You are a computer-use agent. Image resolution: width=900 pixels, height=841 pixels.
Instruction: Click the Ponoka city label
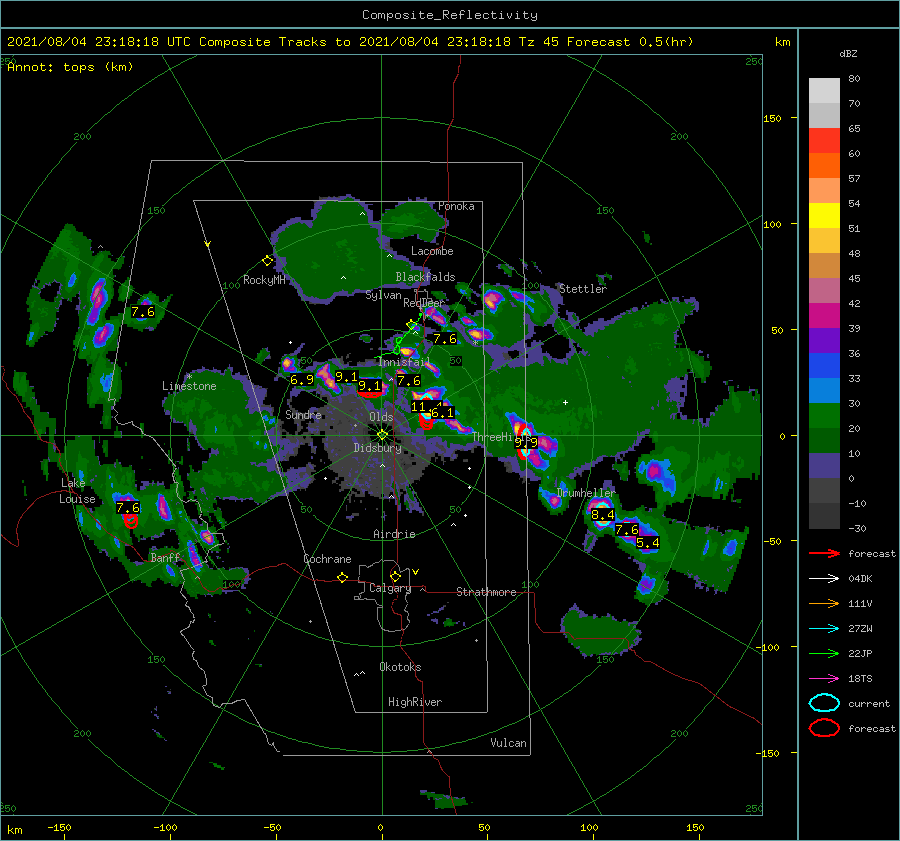pyautogui.click(x=456, y=206)
